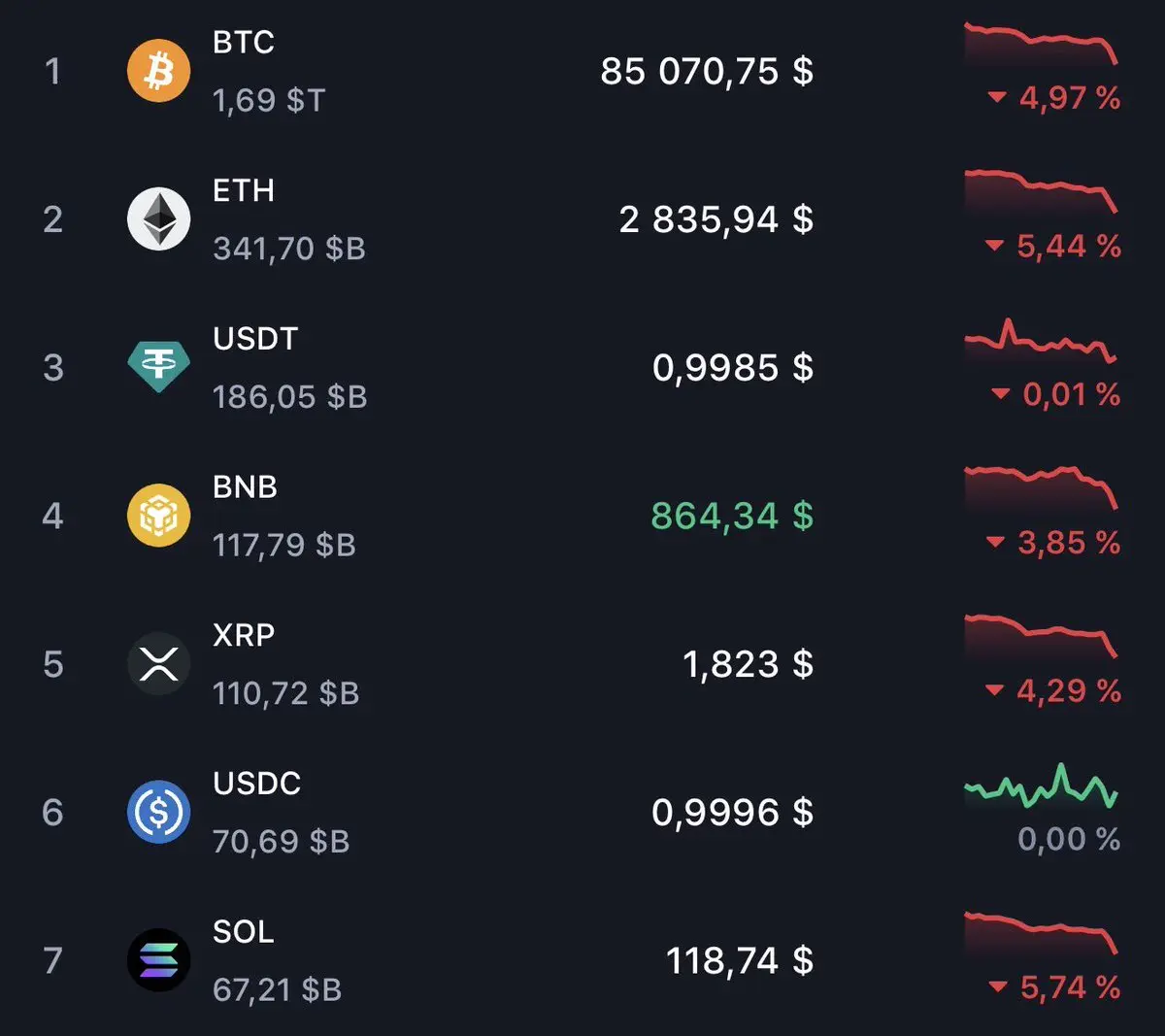View the USDT spiky sparkline chart
Viewport: 1165px width, 1036px height.
pyautogui.click(x=1041, y=342)
